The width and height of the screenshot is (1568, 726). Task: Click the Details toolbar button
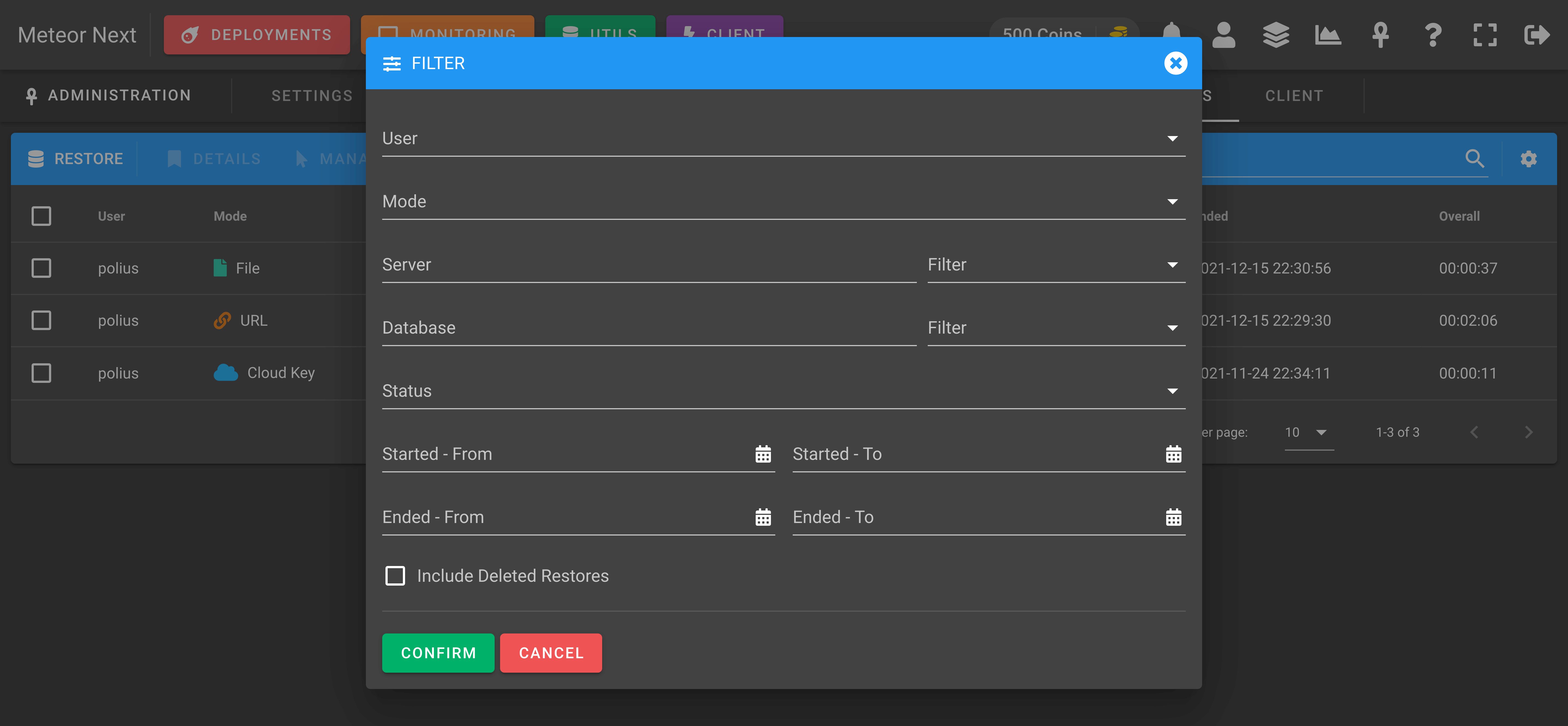pyautogui.click(x=214, y=159)
